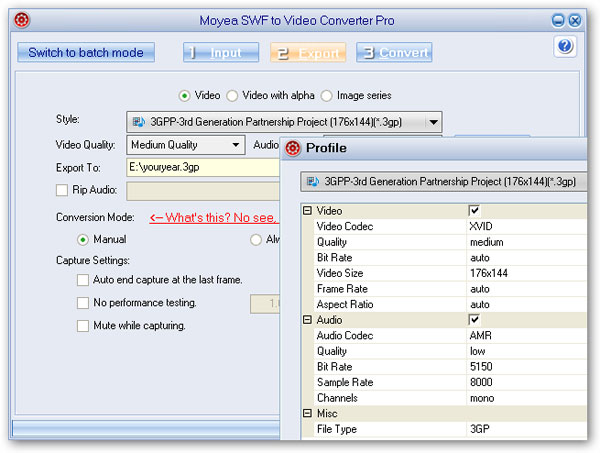Screen dimensions: 600x453
Task: Collapse the Video group in Profile
Action: coord(307,210)
